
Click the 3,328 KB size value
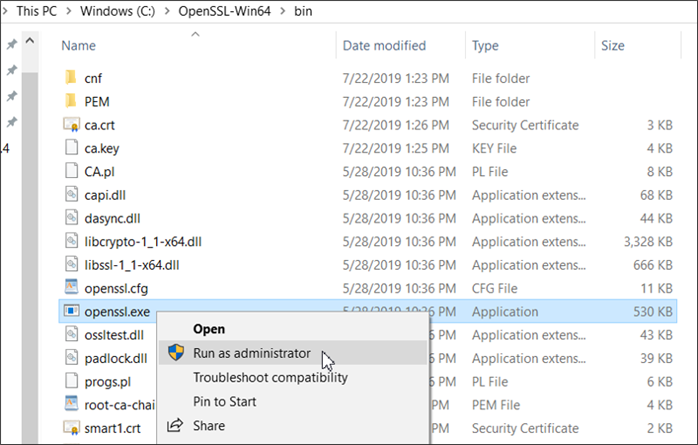pyautogui.click(x=648, y=242)
